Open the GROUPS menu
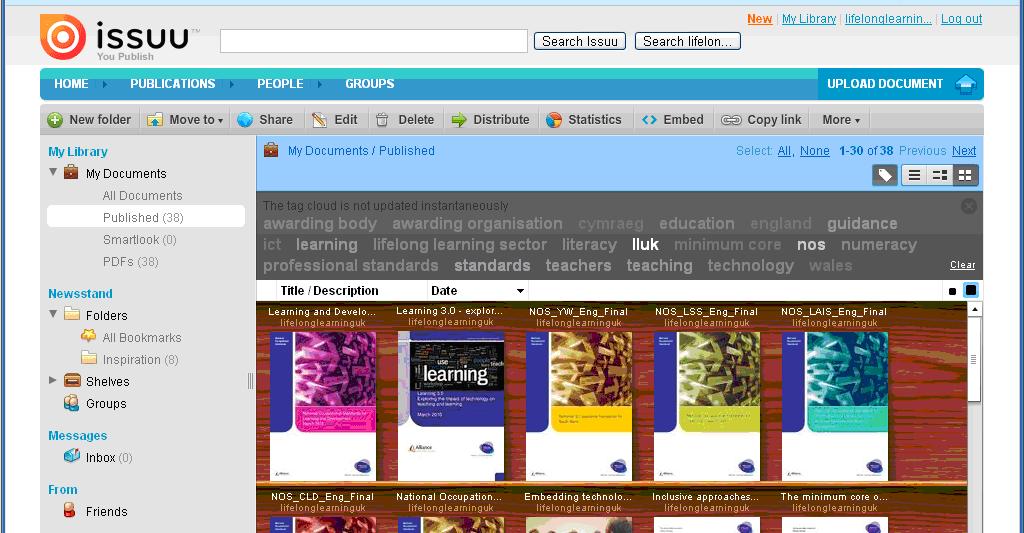The height and width of the screenshot is (533, 1024). pos(369,84)
